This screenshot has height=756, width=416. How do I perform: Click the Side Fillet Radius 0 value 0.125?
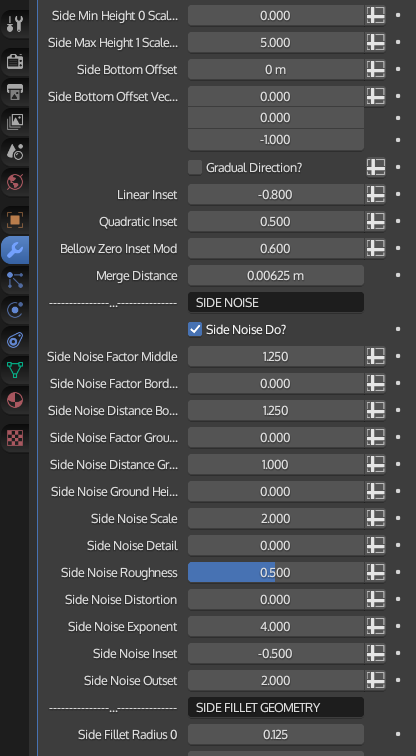276,735
